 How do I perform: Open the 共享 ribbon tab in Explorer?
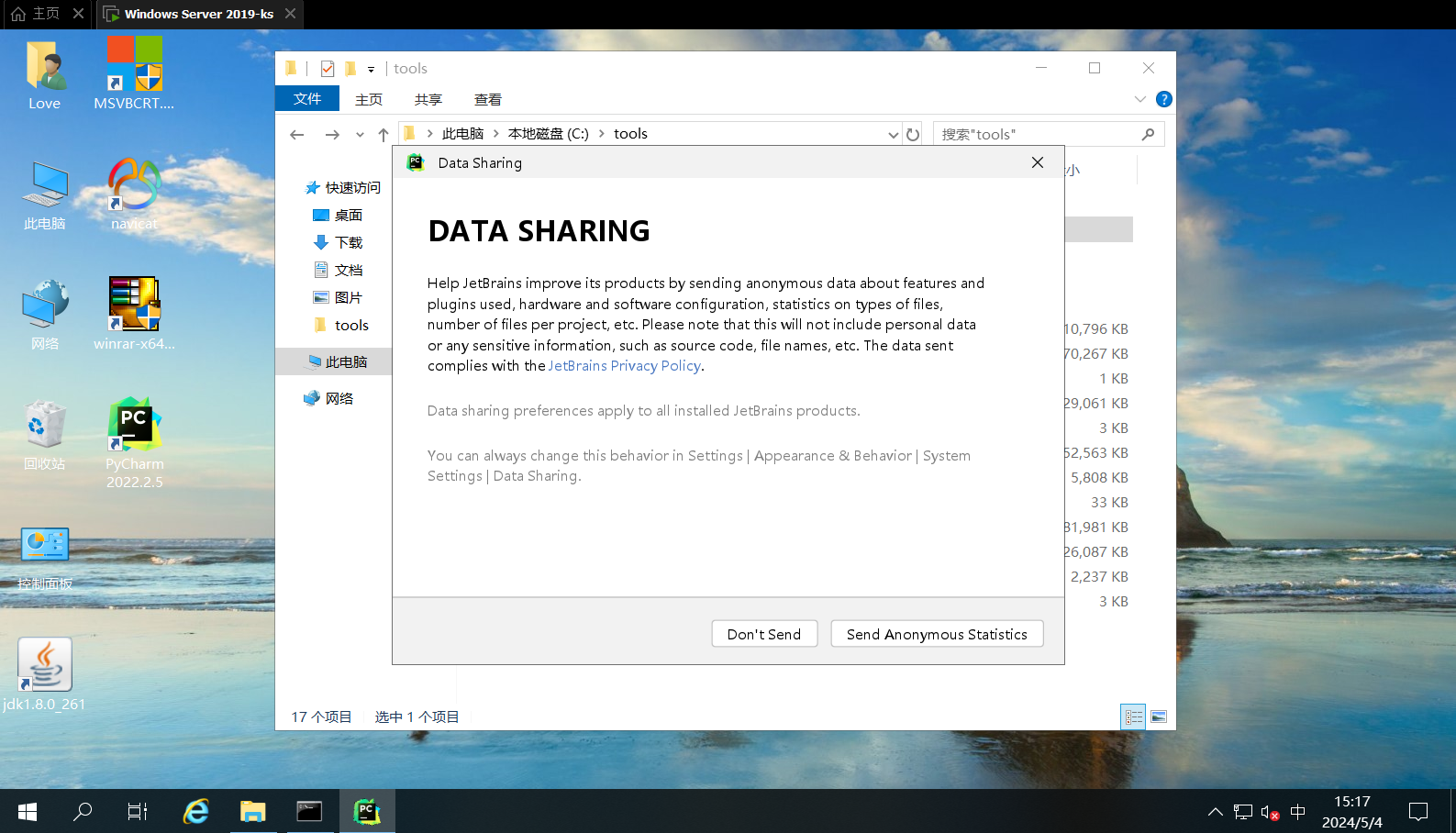click(x=428, y=99)
